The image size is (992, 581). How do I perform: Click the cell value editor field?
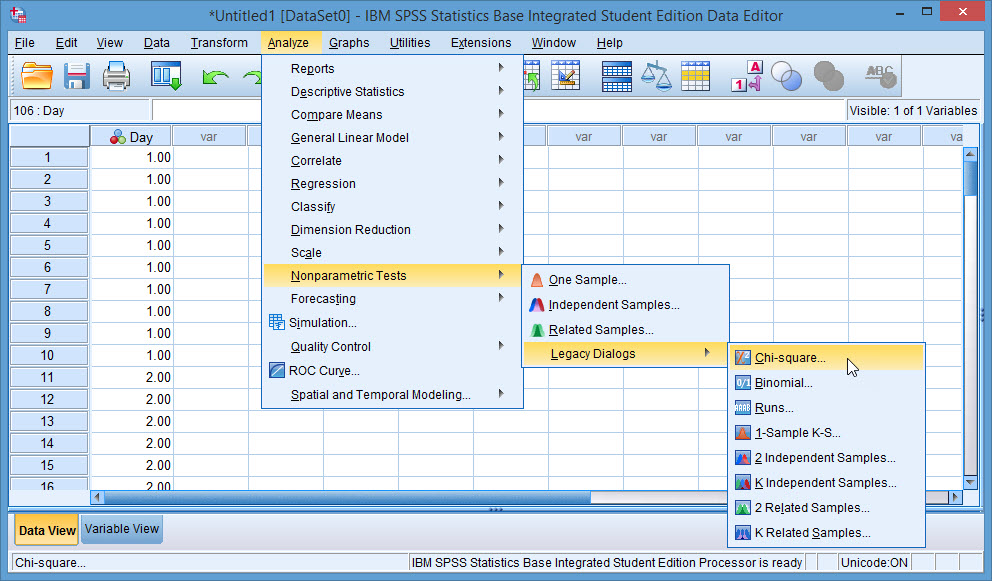pyautogui.click(x=497, y=110)
